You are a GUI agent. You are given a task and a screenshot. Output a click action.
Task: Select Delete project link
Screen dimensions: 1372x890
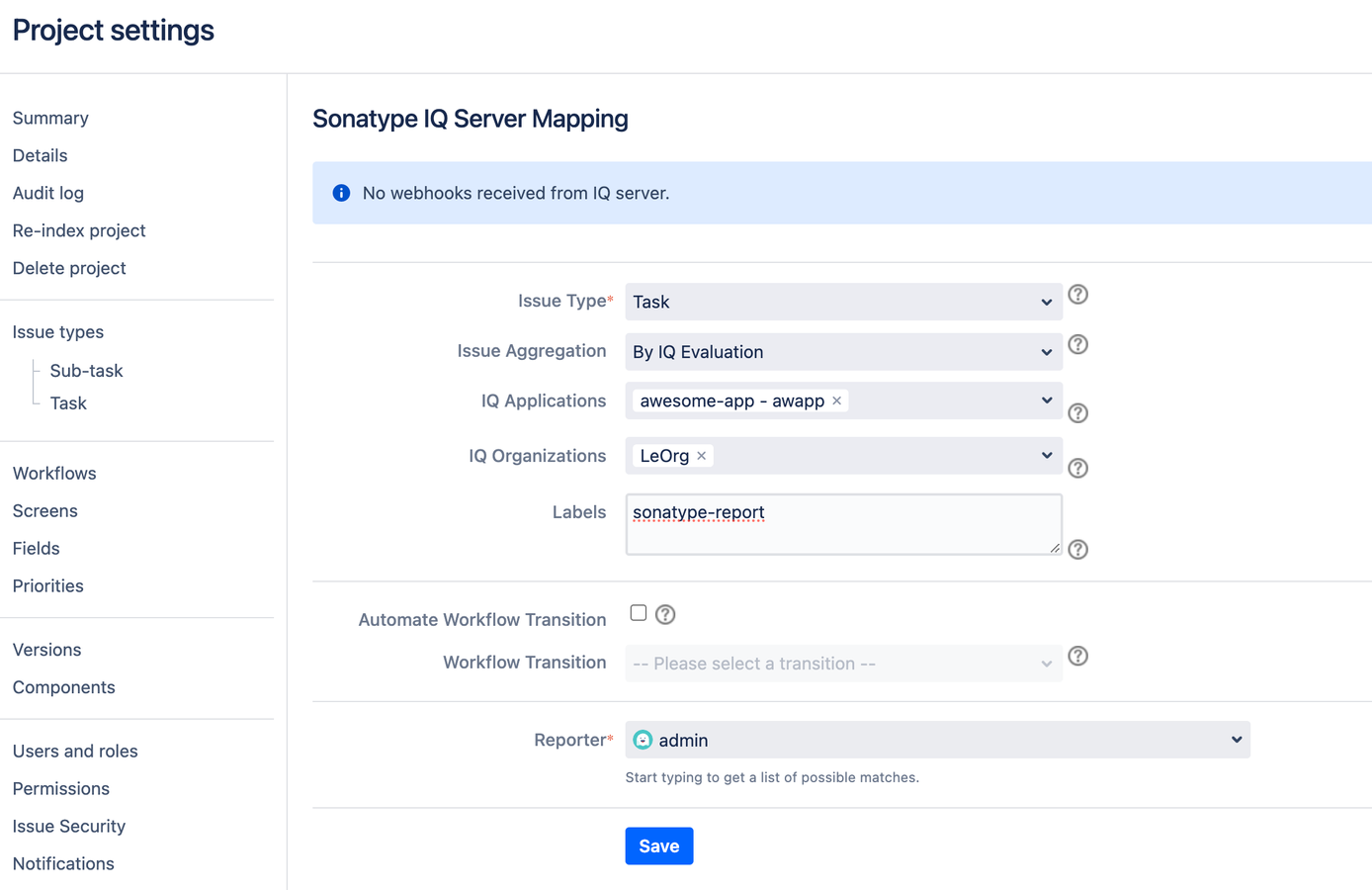(x=69, y=268)
